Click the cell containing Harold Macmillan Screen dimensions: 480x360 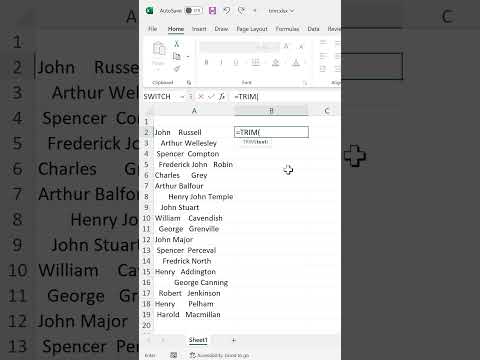pyautogui.click(x=194, y=315)
